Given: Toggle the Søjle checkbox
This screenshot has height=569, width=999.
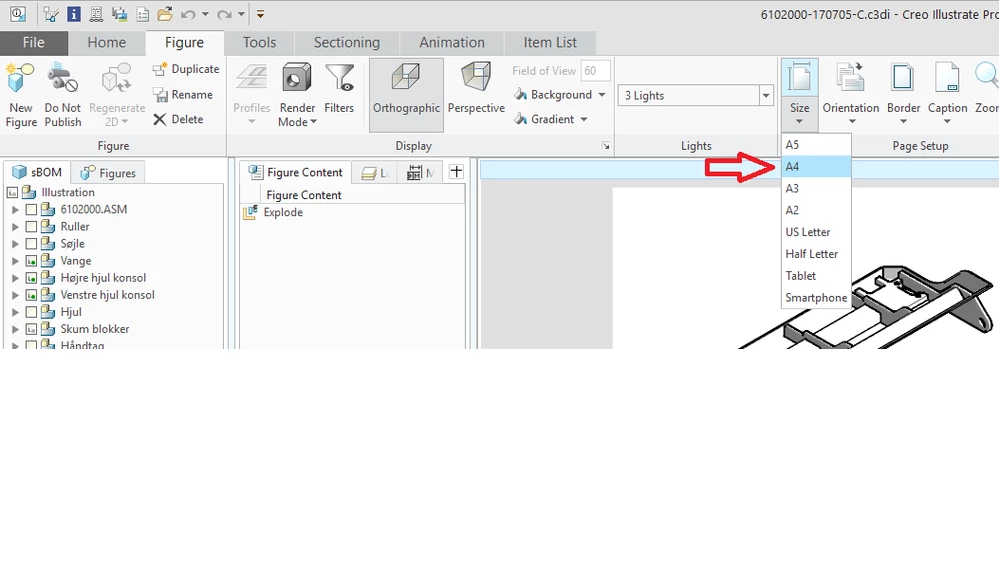Looking at the screenshot, I should [x=31, y=243].
